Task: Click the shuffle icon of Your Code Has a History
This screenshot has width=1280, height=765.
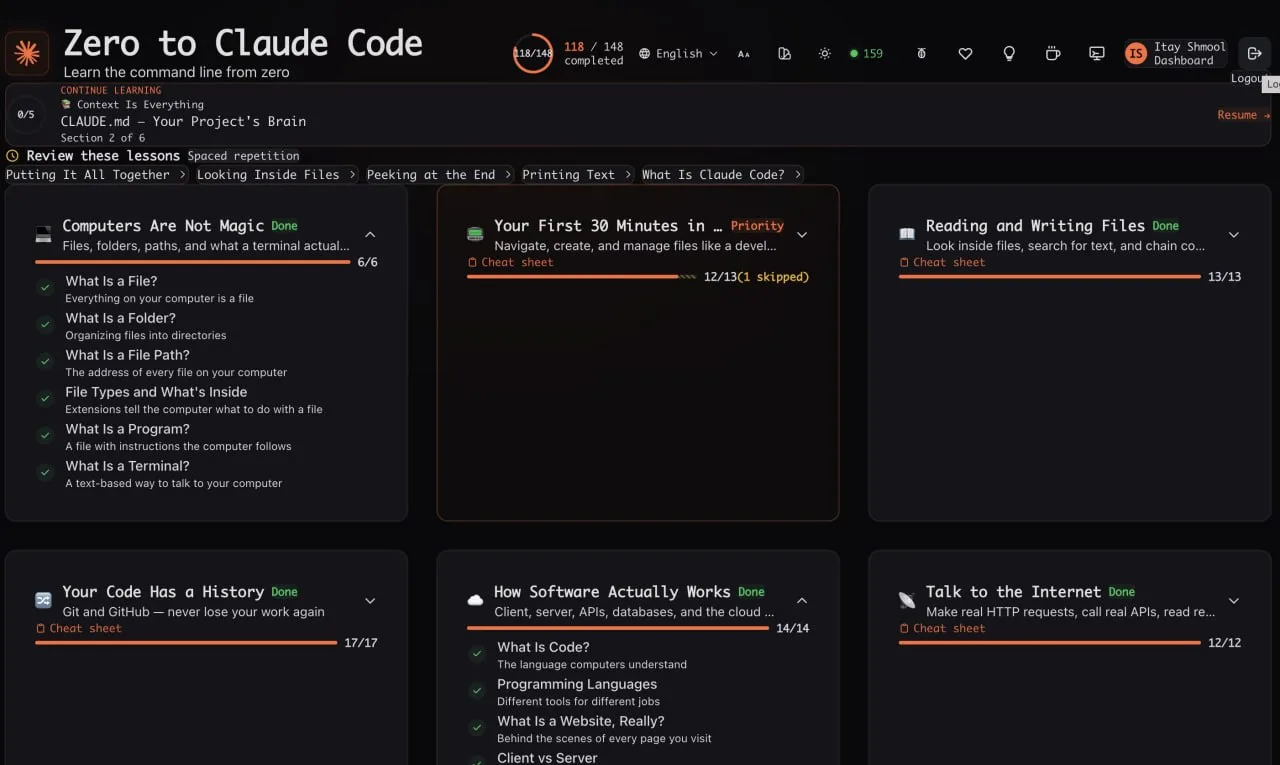Action: pyautogui.click(x=43, y=601)
